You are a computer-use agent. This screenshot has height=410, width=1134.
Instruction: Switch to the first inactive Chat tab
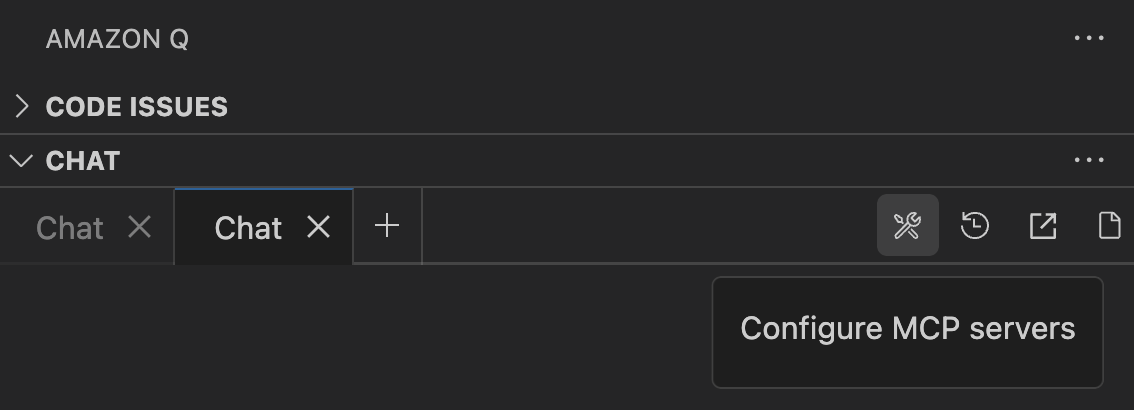(70, 229)
